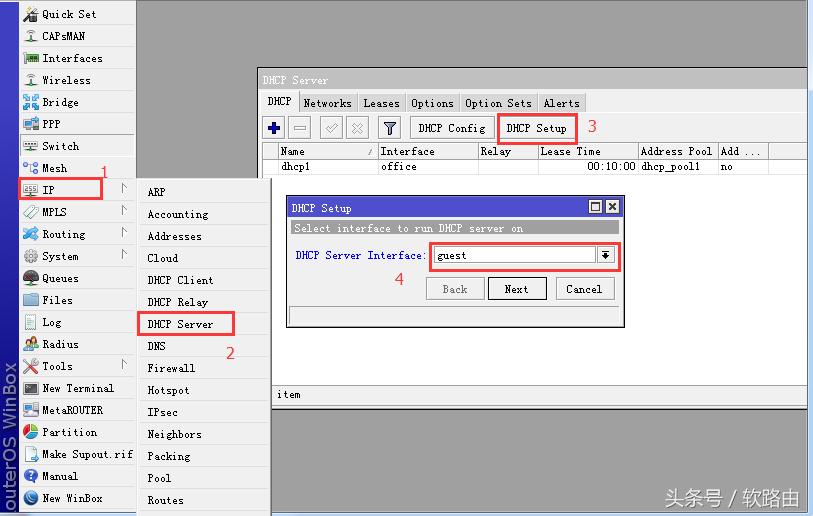The height and width of the screenshot is (516, 813).
Task: Open filter with funnel icon
Action: coord(389,128)
